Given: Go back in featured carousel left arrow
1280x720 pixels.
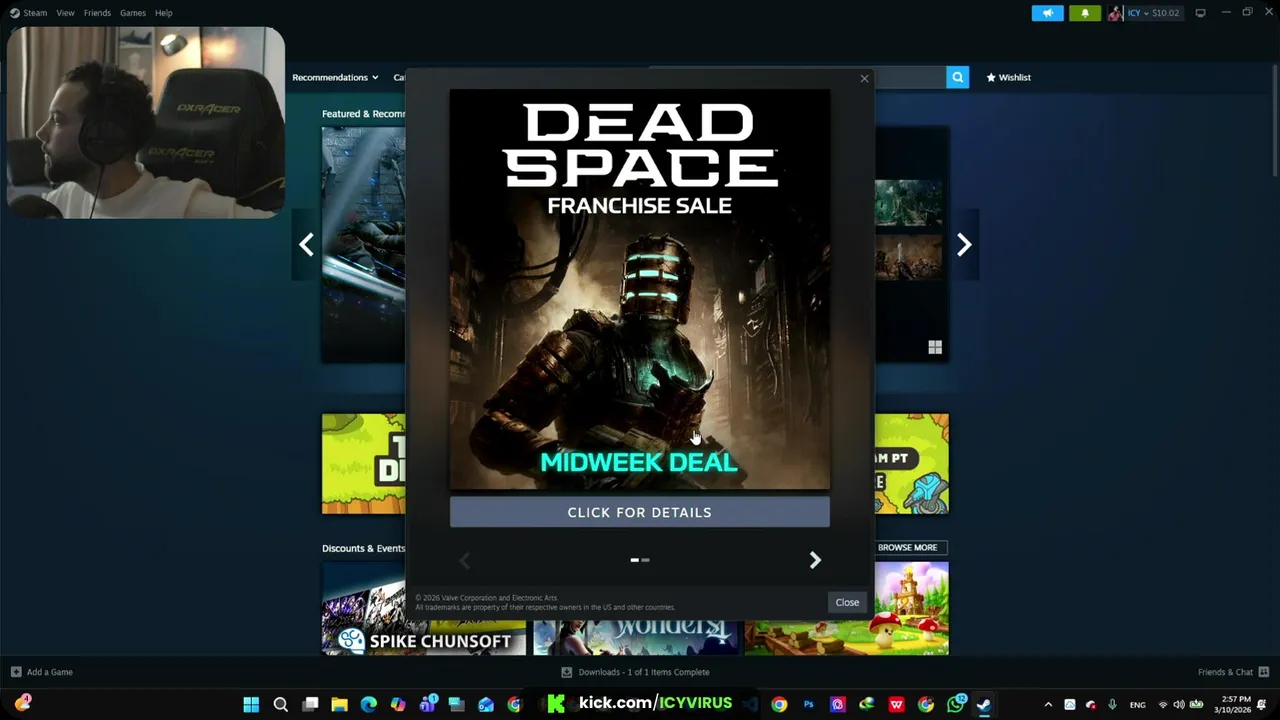Looking at the screenshot, I should (x=306, y=245).
